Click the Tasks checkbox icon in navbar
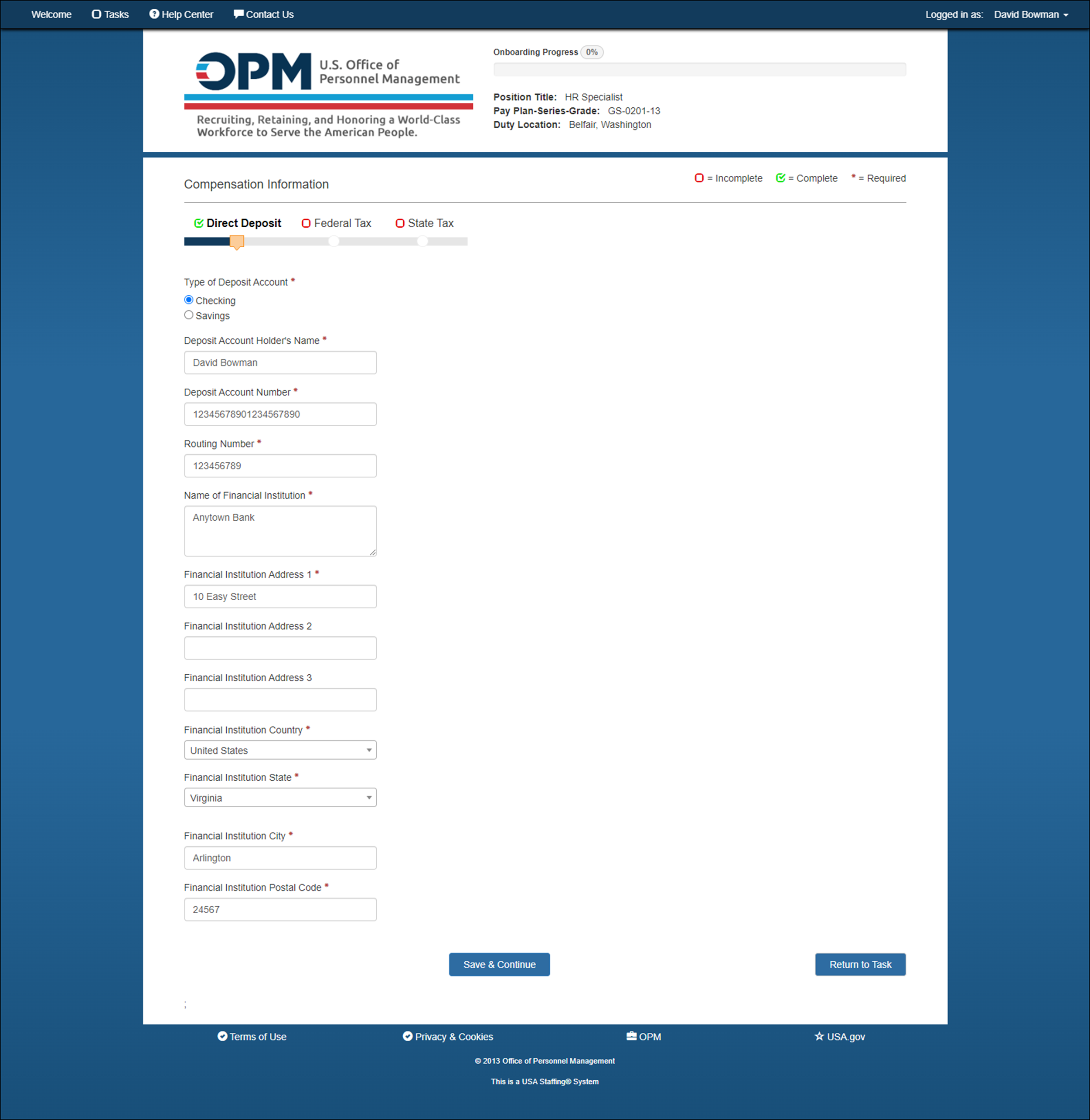The width and height of the screenshot is (1090, 1120). tap(96, 14)
